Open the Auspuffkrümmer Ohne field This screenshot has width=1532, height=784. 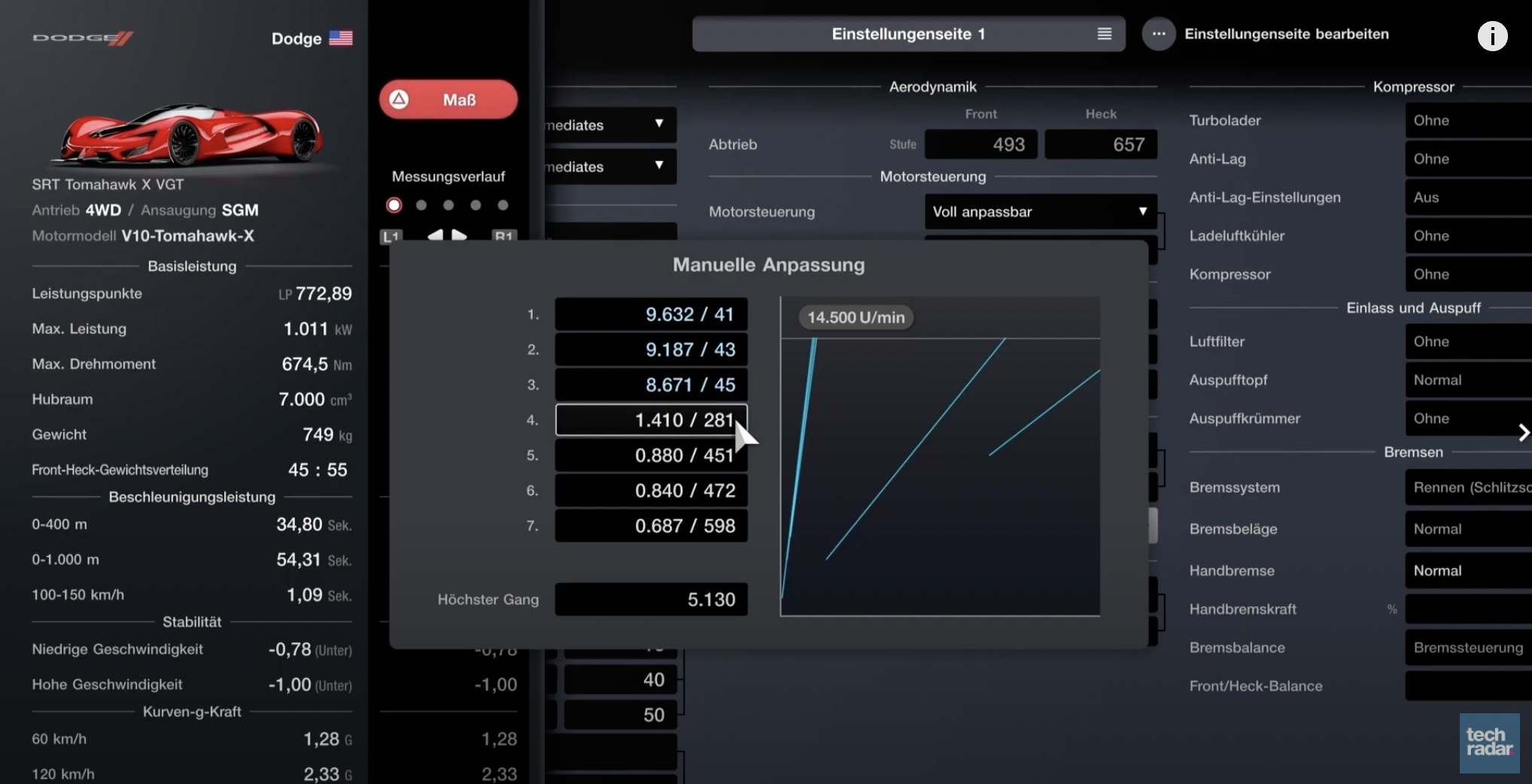[1468, 418]
